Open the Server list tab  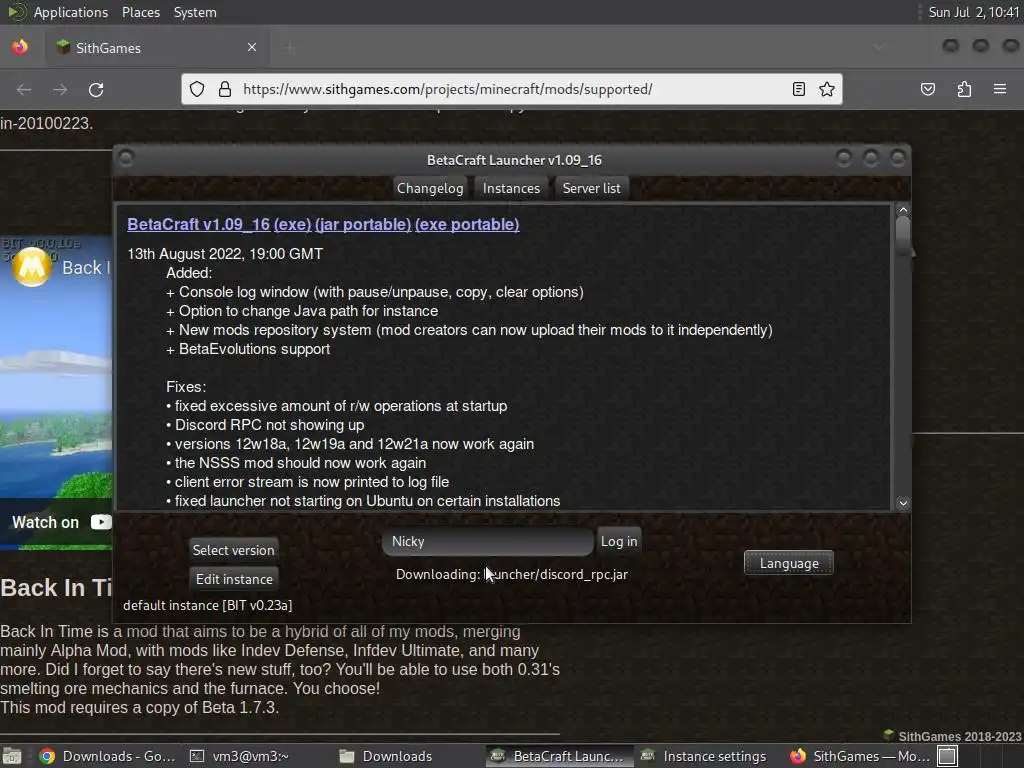tap(592, 188)
